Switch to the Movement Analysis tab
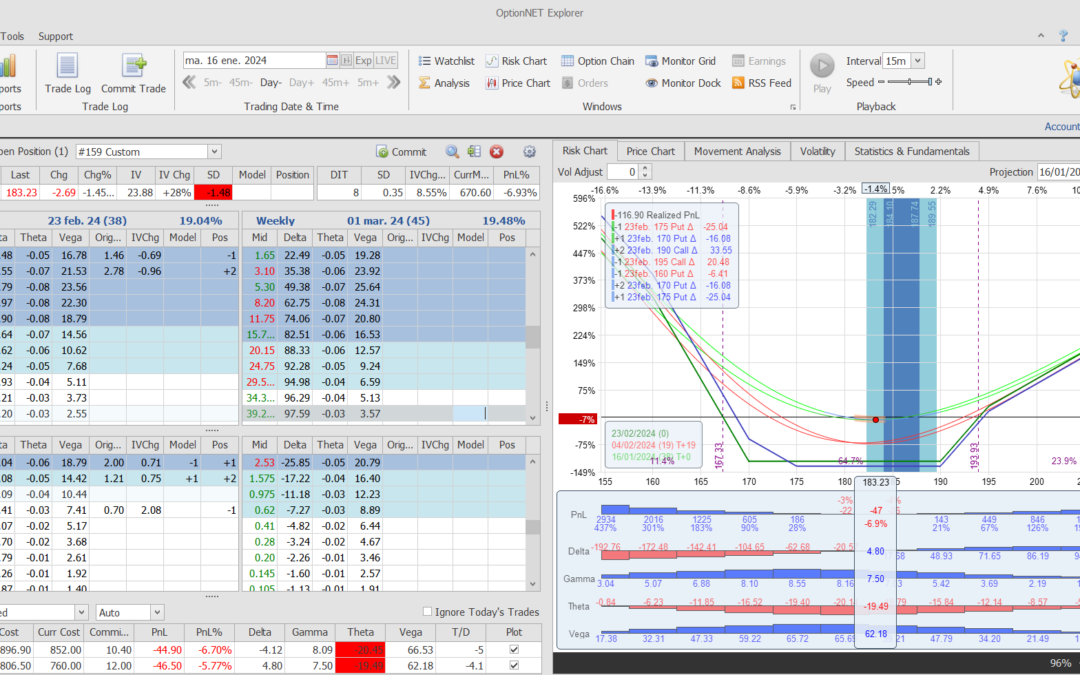 pyautogui.click(x=737, y=151)
